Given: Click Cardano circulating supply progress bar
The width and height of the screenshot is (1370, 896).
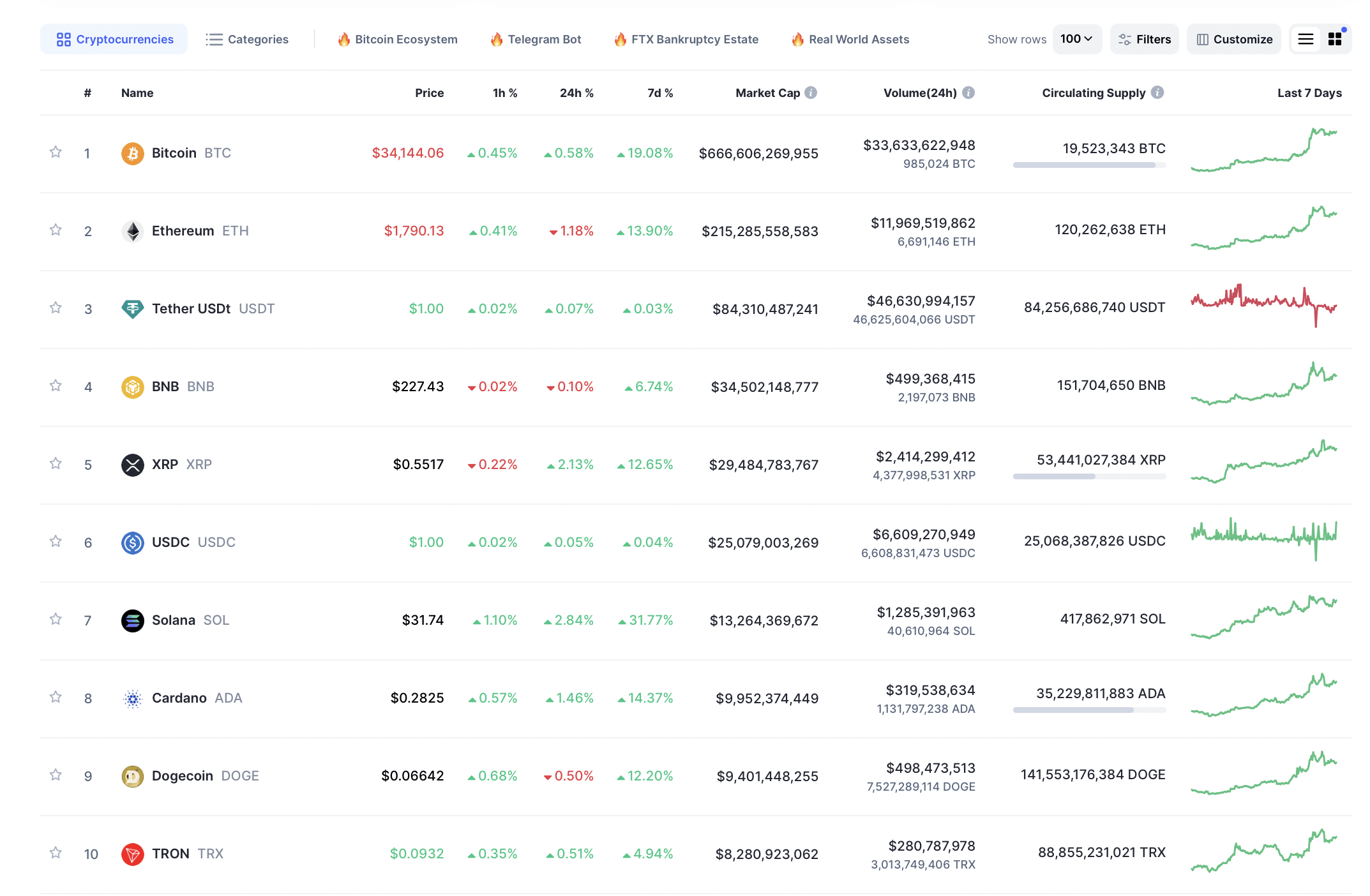Looking at the screenshot, I should point(1089,710).
